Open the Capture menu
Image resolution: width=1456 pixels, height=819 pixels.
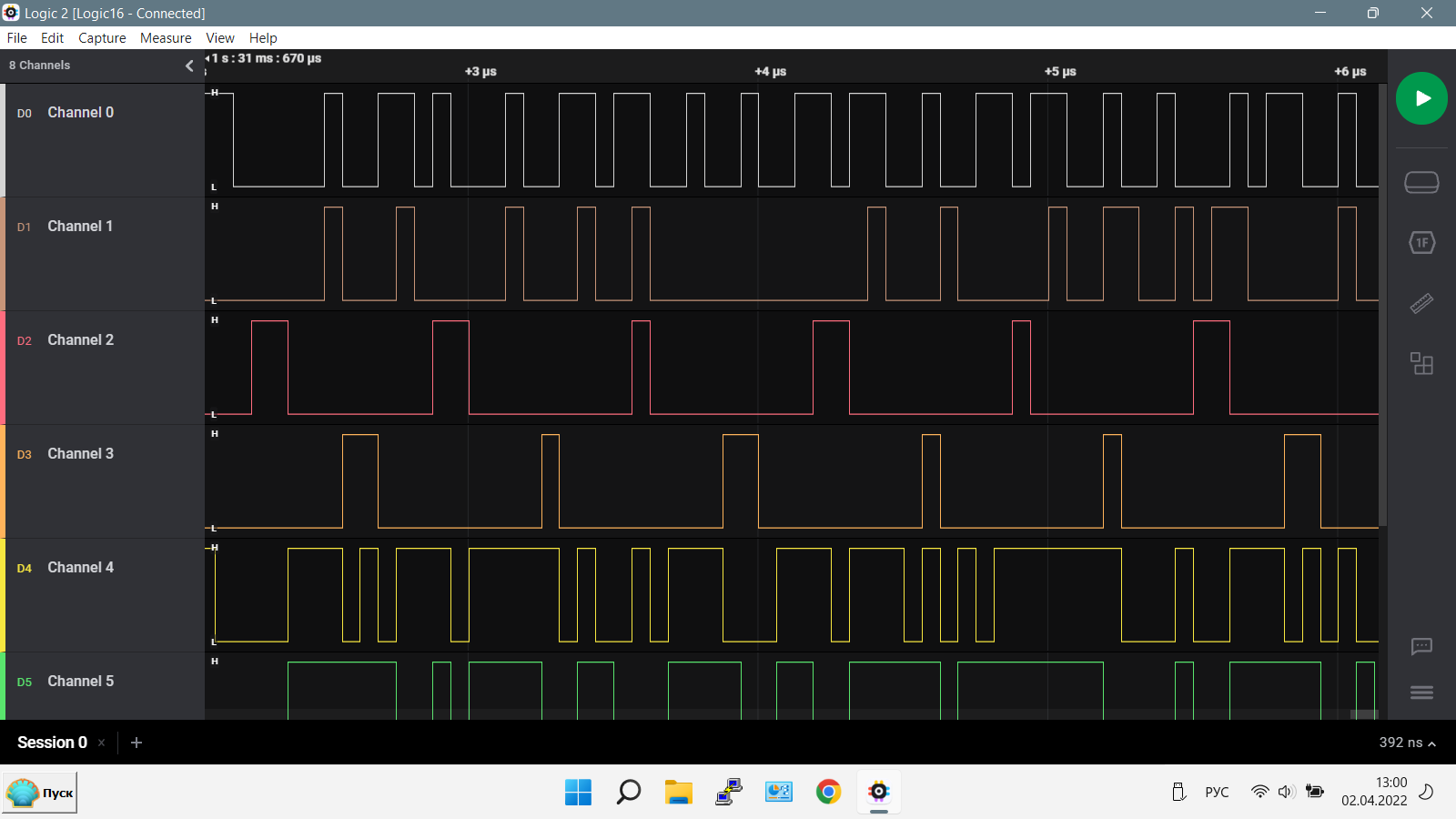[102, 38]
